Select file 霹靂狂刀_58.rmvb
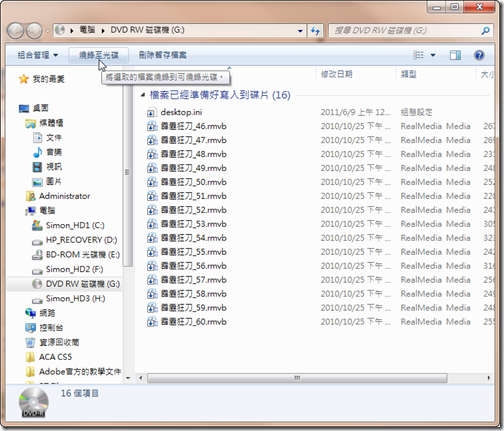The width and height of the screenshot is (504, 431). (x=187, y=294)
